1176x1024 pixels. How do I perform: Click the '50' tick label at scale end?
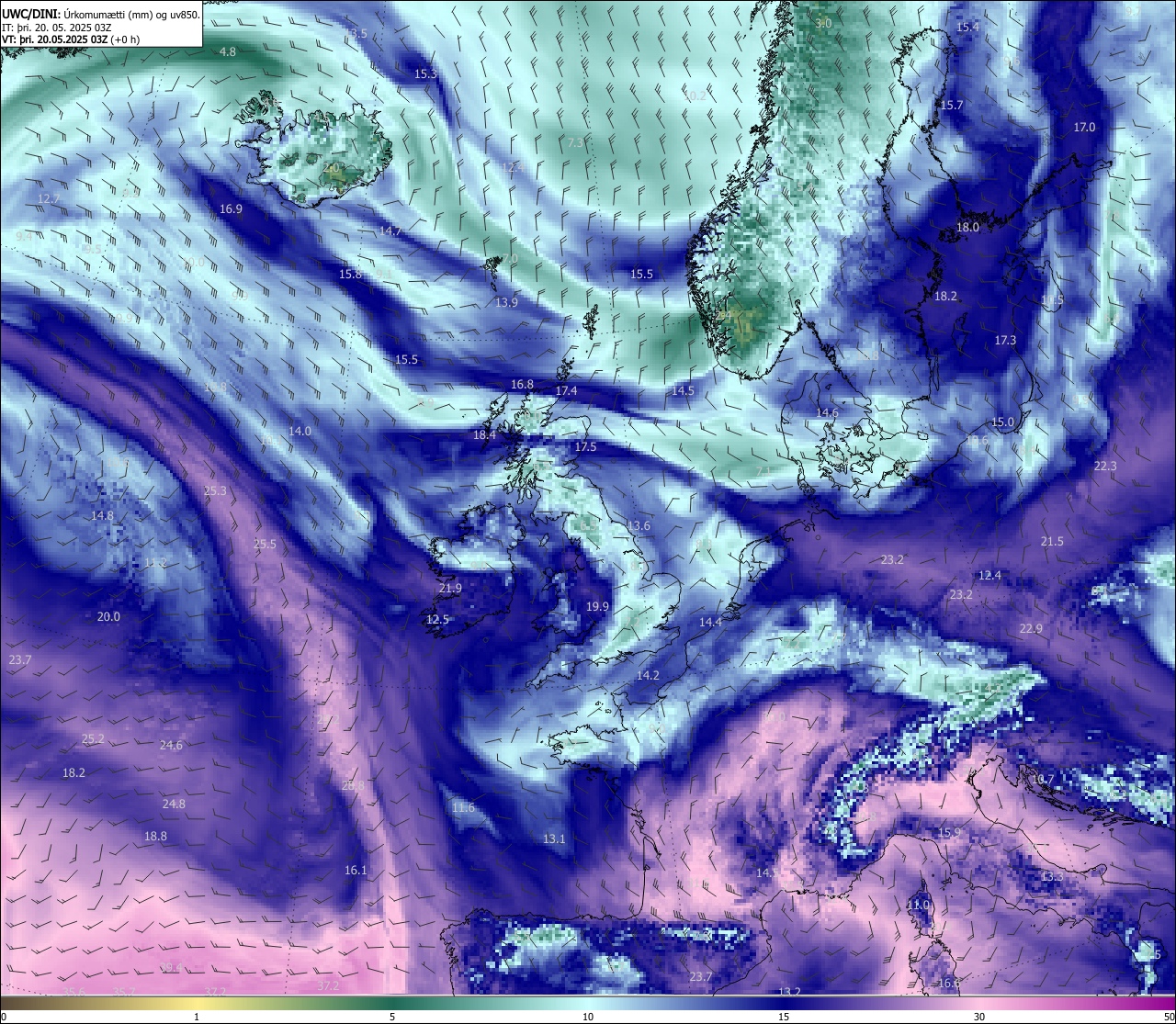coord(1168,1017)
